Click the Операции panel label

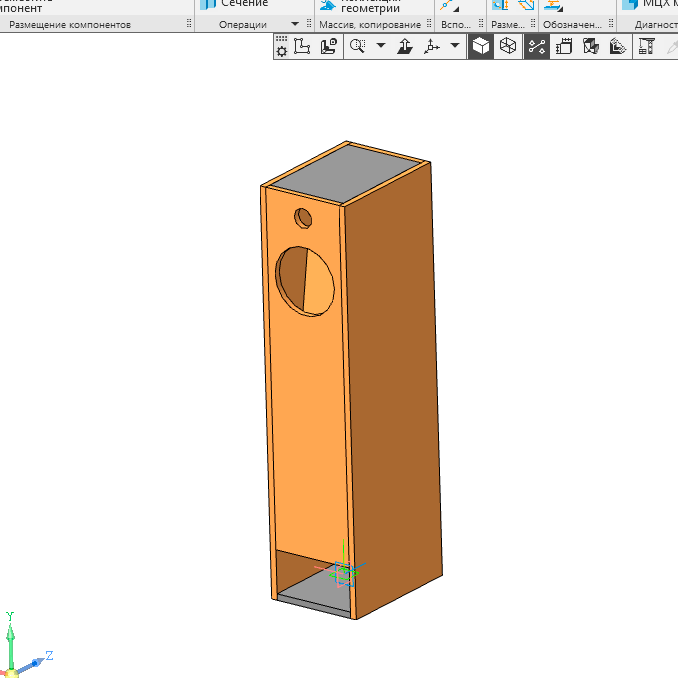tap(243, 25)
